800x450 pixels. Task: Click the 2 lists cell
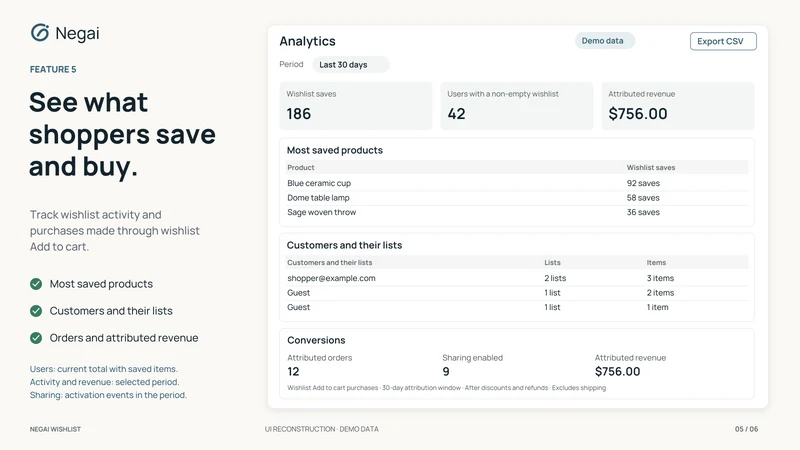[555, 278]
